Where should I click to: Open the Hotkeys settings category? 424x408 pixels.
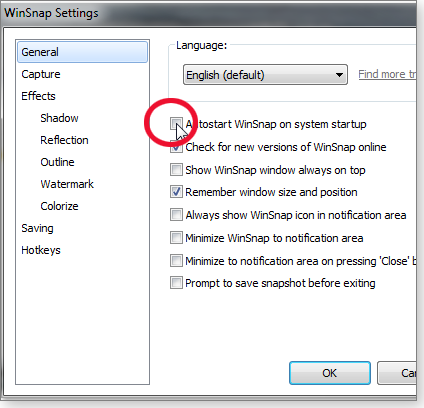click(x=41, y=250)
